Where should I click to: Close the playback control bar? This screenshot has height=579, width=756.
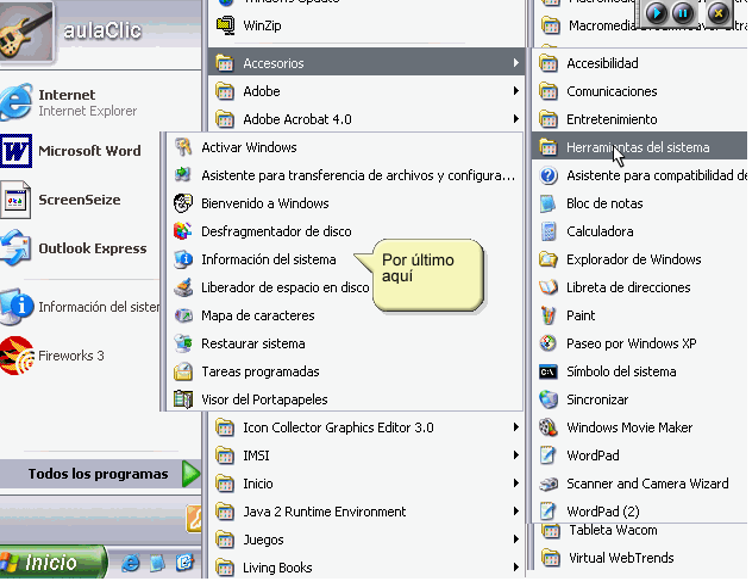pos(718,13)
